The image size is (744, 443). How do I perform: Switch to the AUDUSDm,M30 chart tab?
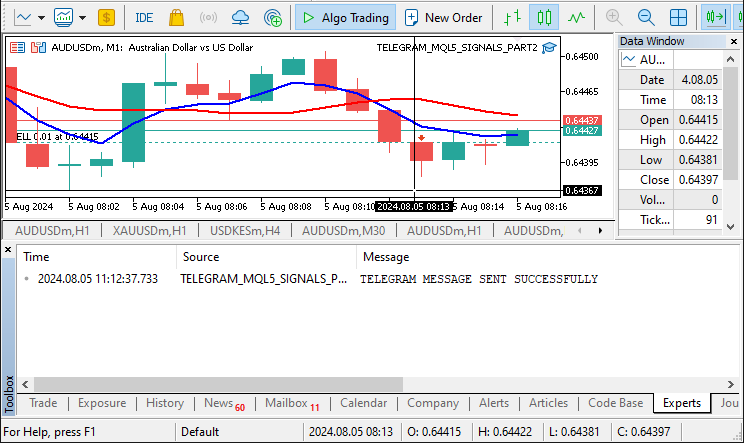tap(344, 231)
